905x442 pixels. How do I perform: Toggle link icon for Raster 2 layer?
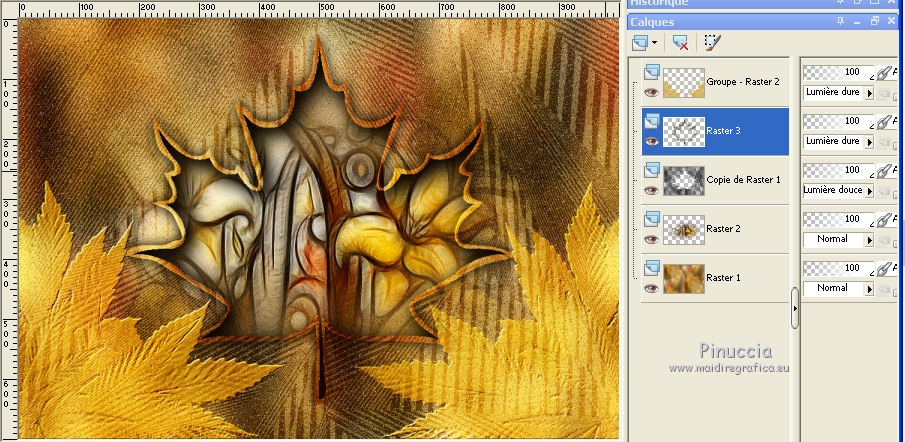(x=883, y=220)
